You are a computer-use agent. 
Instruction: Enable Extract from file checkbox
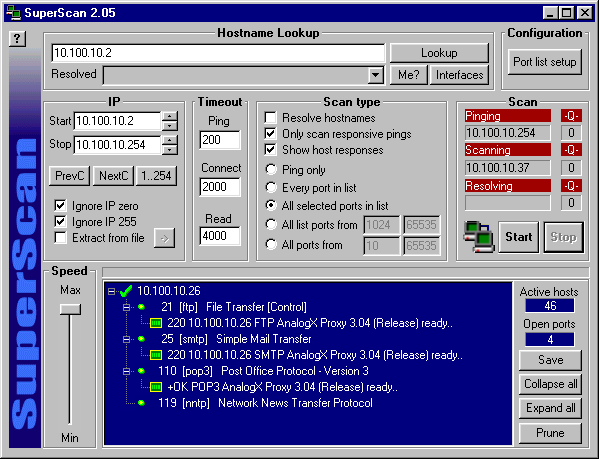[x=60, y=238]
